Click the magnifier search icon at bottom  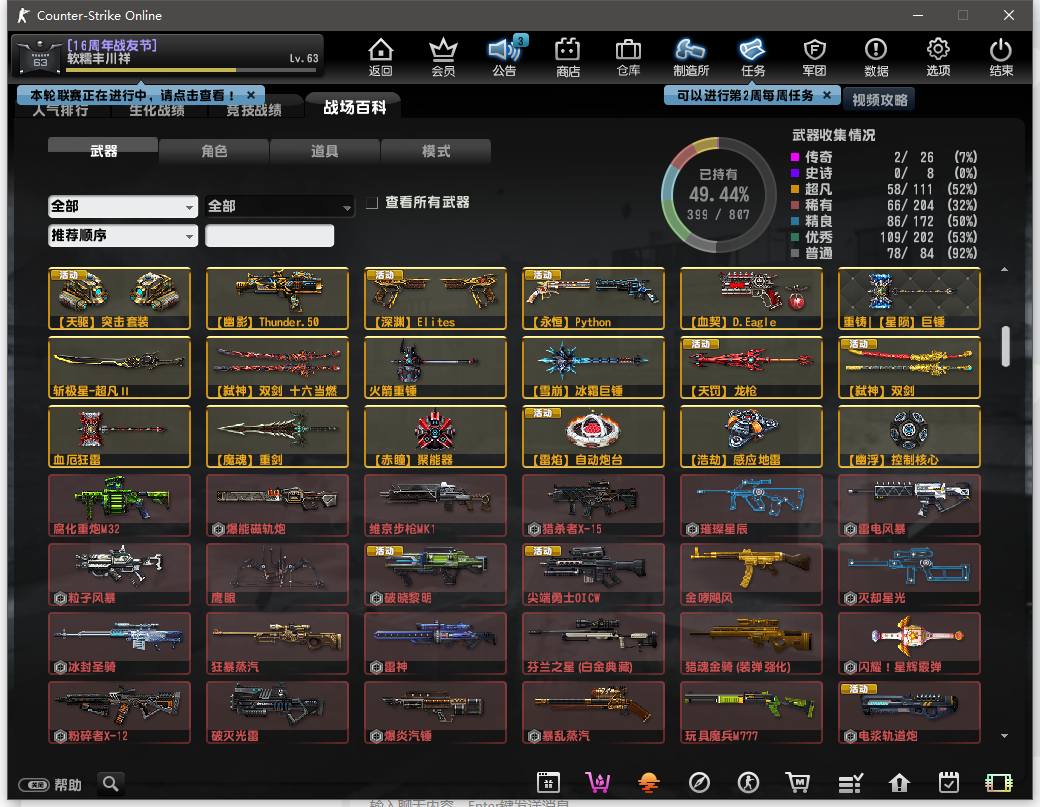[x=111, y=783]
